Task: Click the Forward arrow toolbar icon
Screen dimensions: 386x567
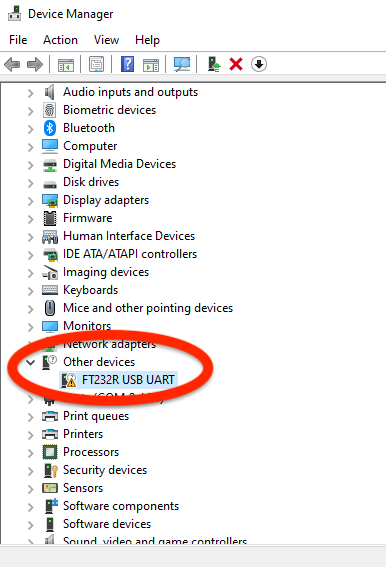Action: pos(35,65)
